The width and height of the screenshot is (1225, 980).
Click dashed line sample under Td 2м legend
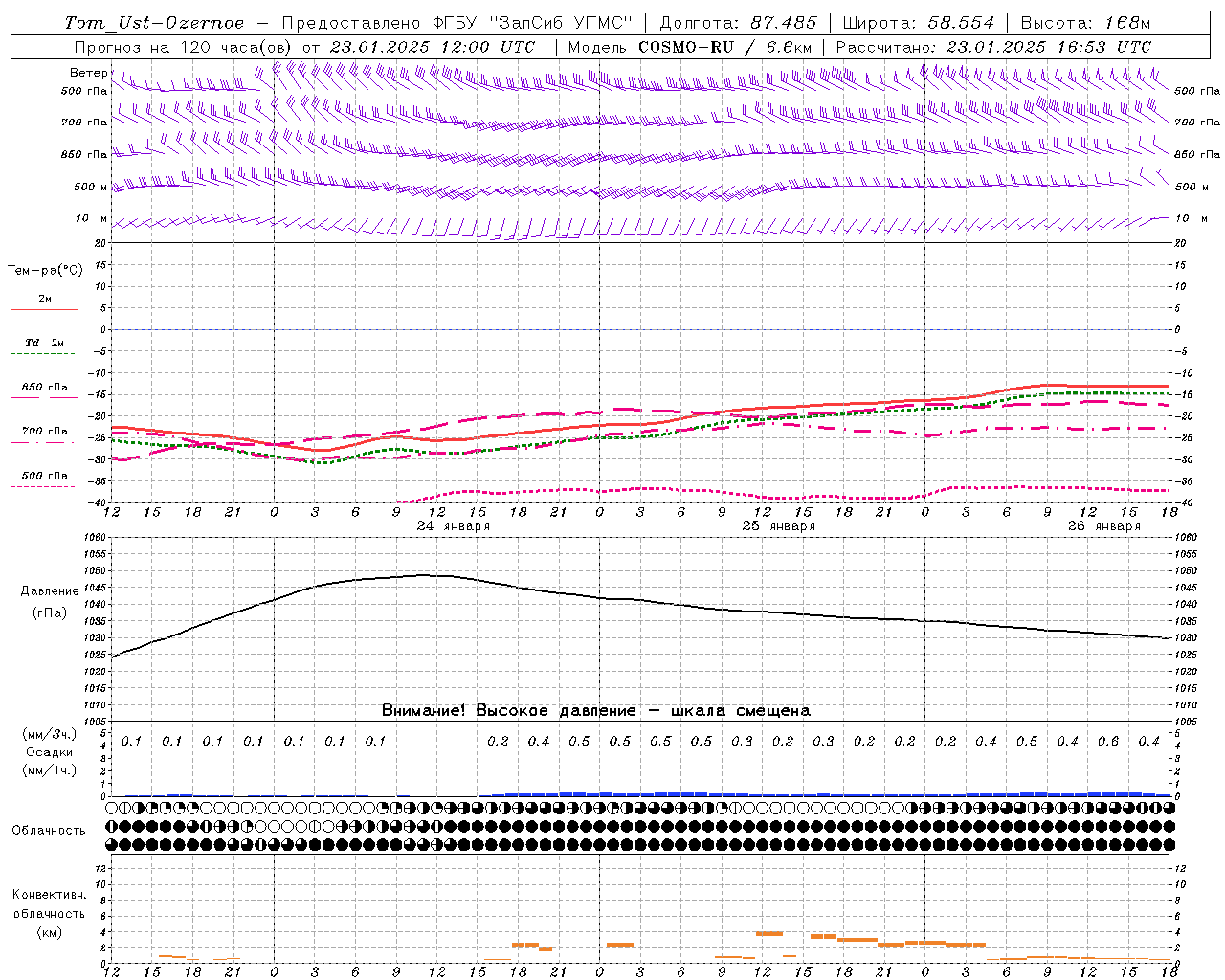[x=44, y=353]
